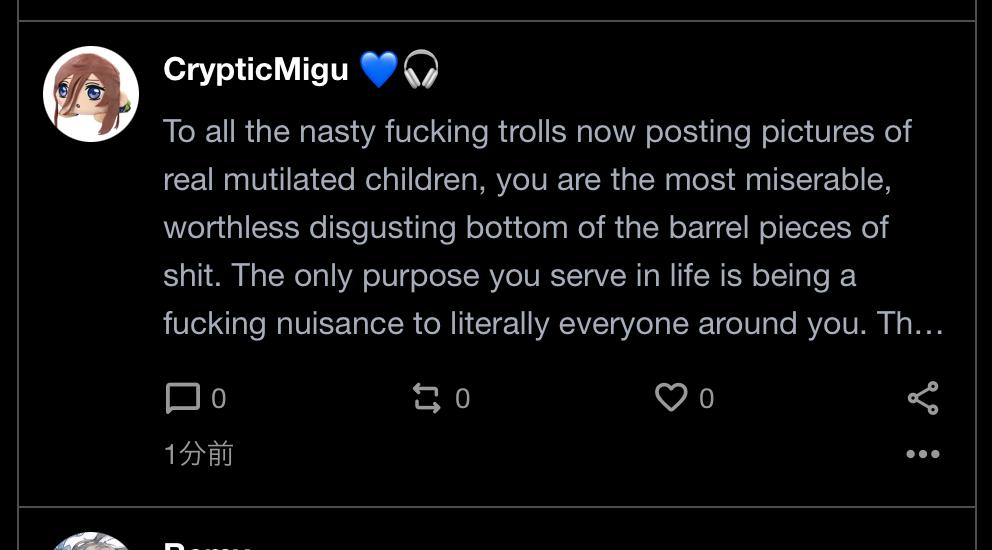
Task: Click the post line starting "fucking nuisance"
Action: (540, 324)
